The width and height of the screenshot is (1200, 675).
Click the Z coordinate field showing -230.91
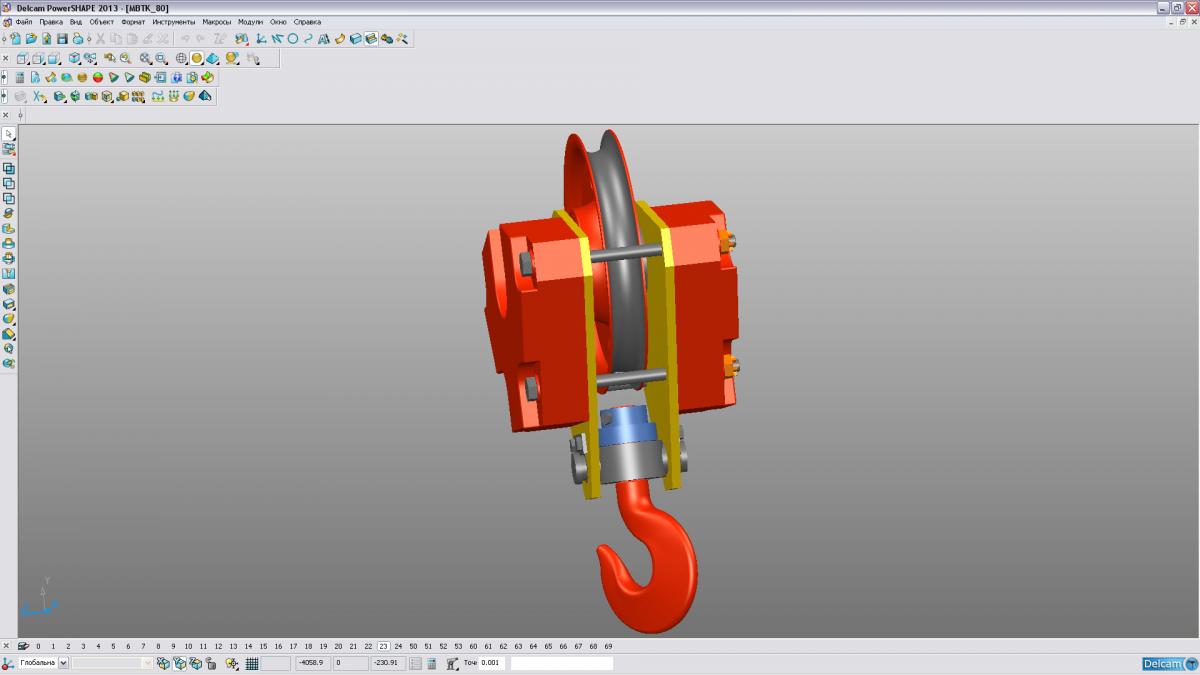(387, 663)
